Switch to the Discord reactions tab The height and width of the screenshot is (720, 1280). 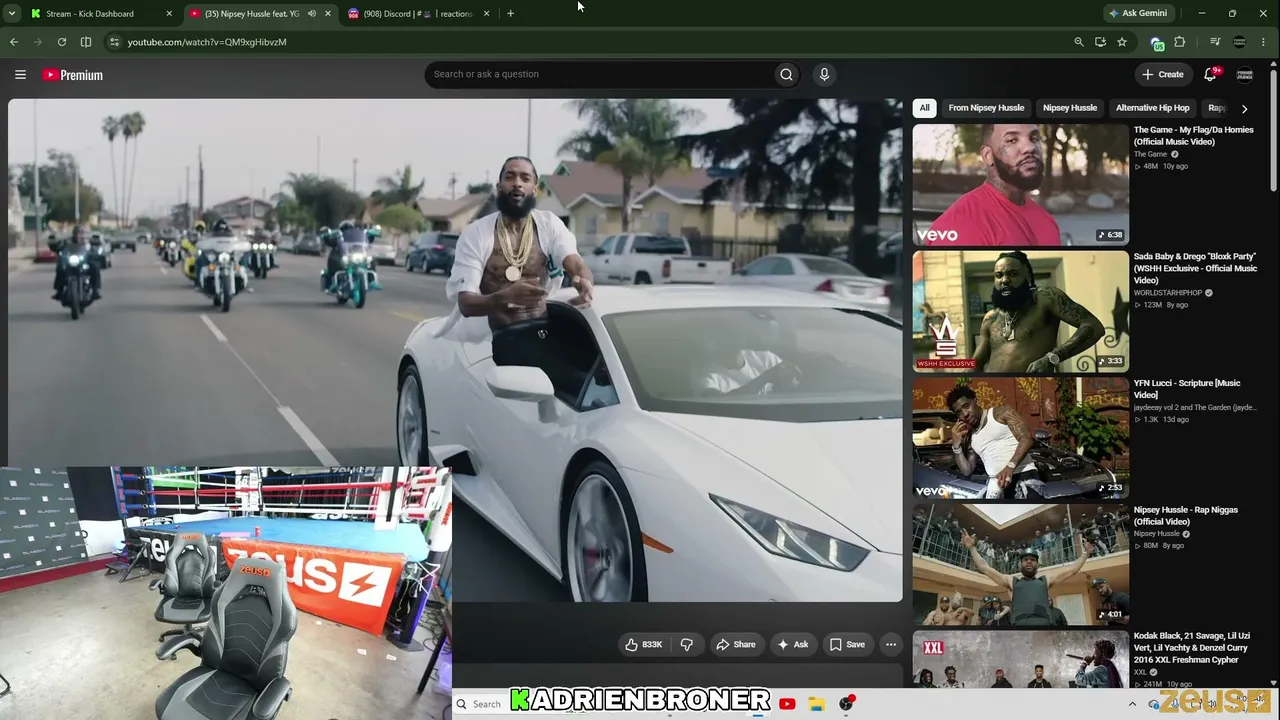point(418,14)
